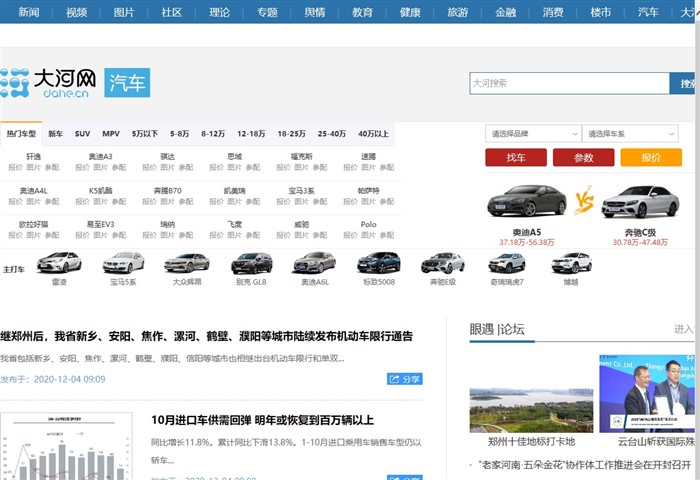Select the 新车 tab
This screenshot has height=480, width=700.
(55, 134)
